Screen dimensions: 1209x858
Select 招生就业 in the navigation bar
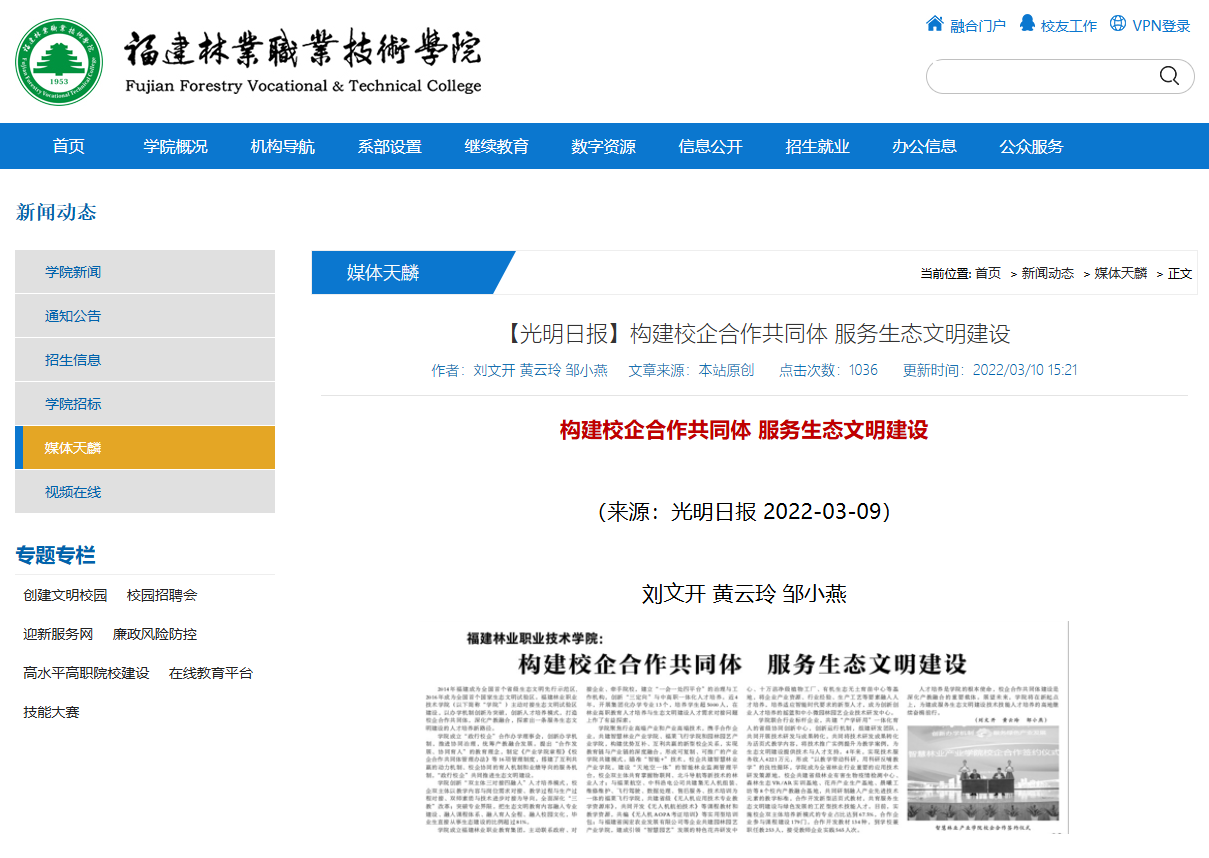(x=817, y=147)
